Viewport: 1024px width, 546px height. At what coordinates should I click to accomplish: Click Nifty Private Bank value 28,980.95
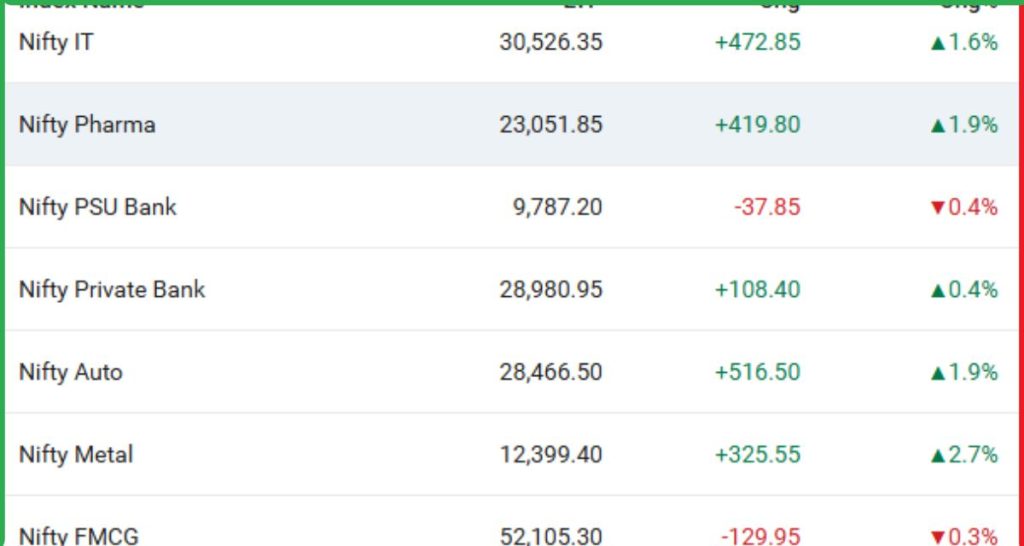(x=551, y=290)
